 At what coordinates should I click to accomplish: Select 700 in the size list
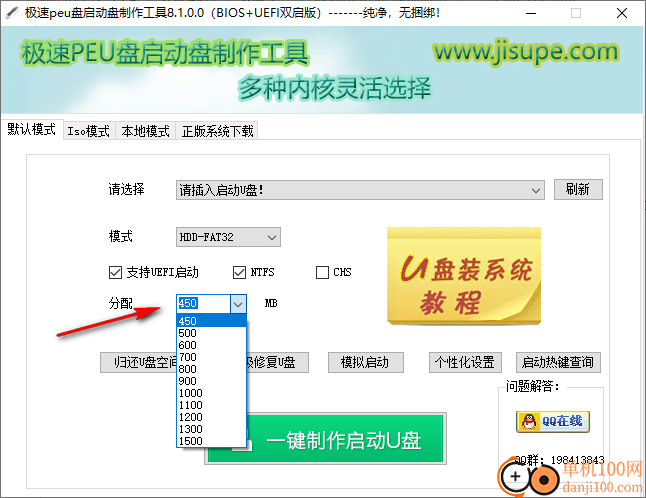click(x=211, y=357)
